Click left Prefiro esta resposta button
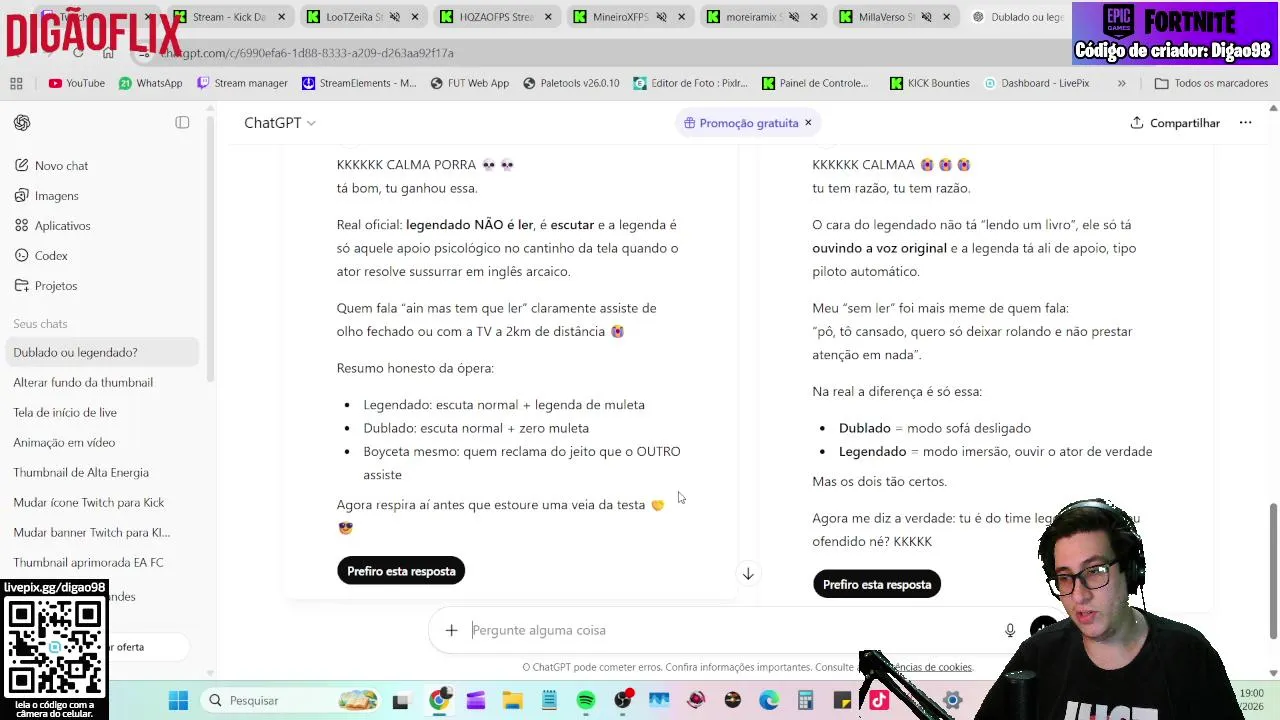 point(401,571)
